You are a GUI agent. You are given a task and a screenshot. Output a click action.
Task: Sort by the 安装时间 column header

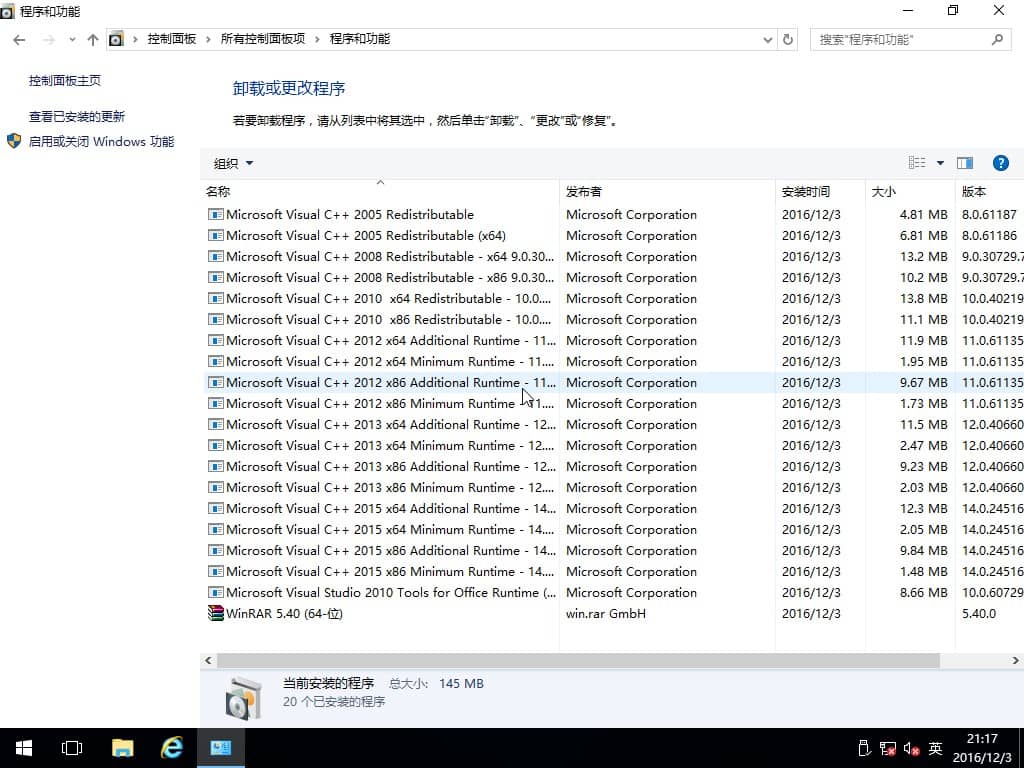[820, 191]
